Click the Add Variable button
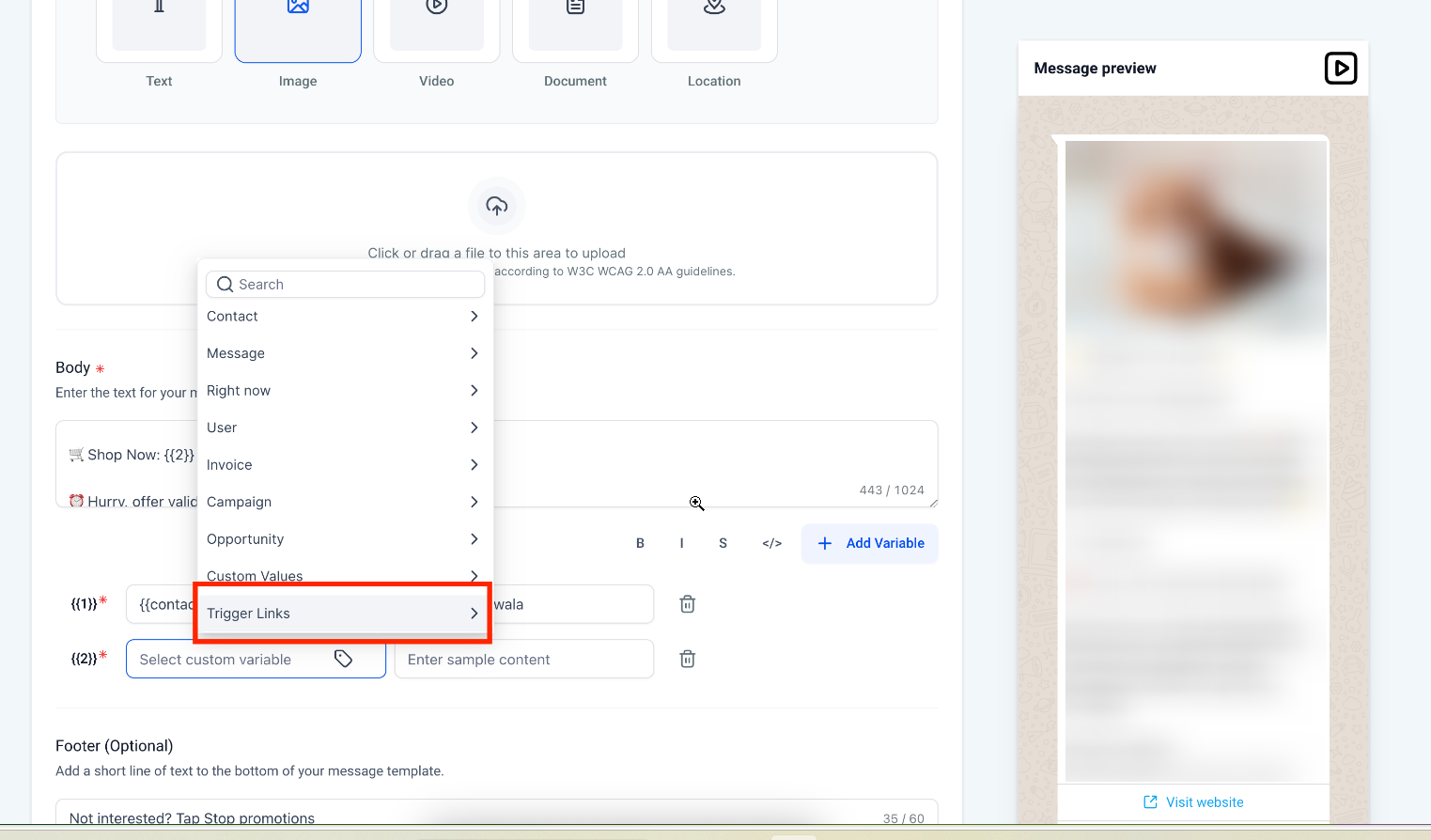Image resolution: width=1431 pixels, height=840 pixels. [870, 543]
